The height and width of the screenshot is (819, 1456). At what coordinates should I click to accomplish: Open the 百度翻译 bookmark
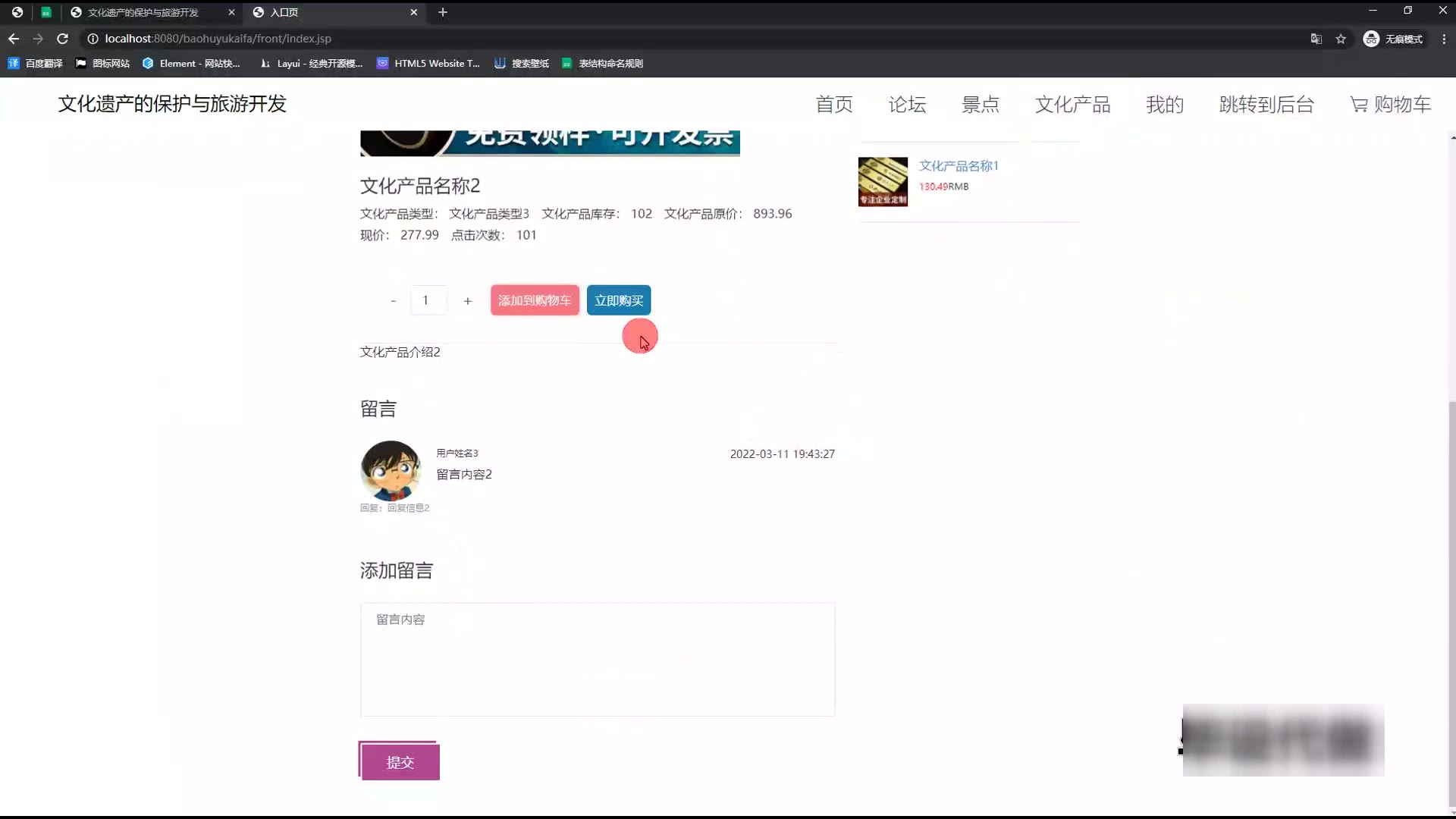(35, 64)
